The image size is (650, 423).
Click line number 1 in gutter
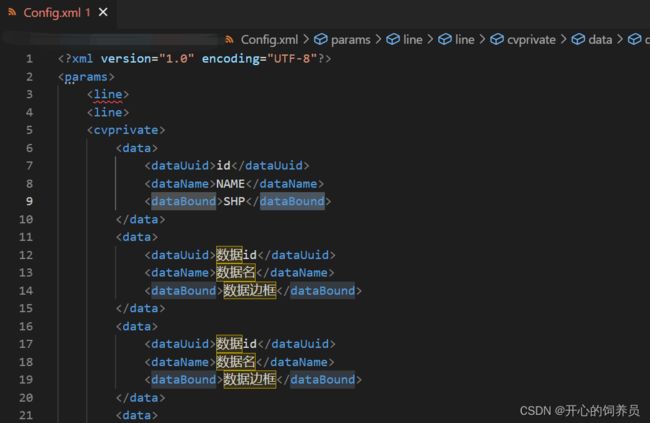29,58
